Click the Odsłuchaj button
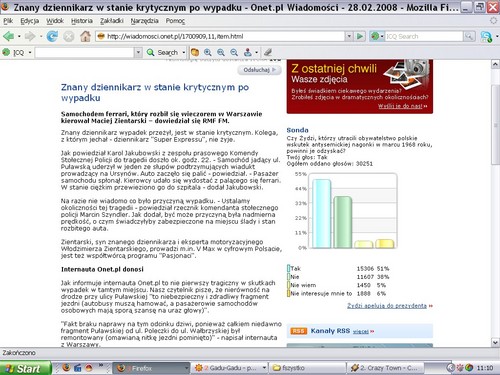Screen dimensions: 500x375 259,70
